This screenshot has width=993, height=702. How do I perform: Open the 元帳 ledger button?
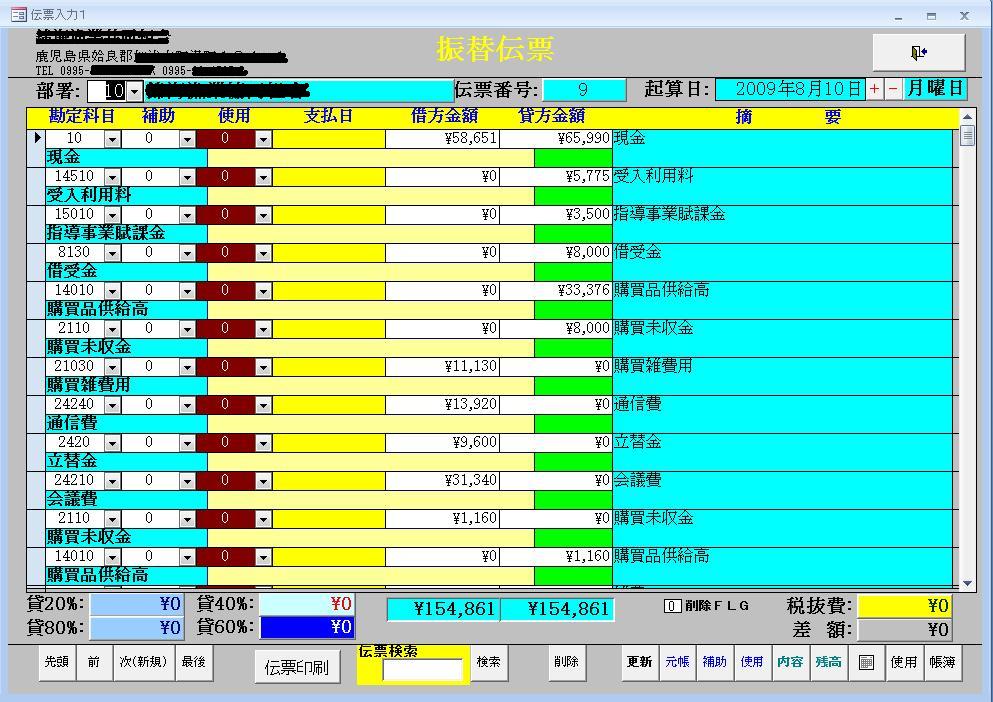coord(677,662)
